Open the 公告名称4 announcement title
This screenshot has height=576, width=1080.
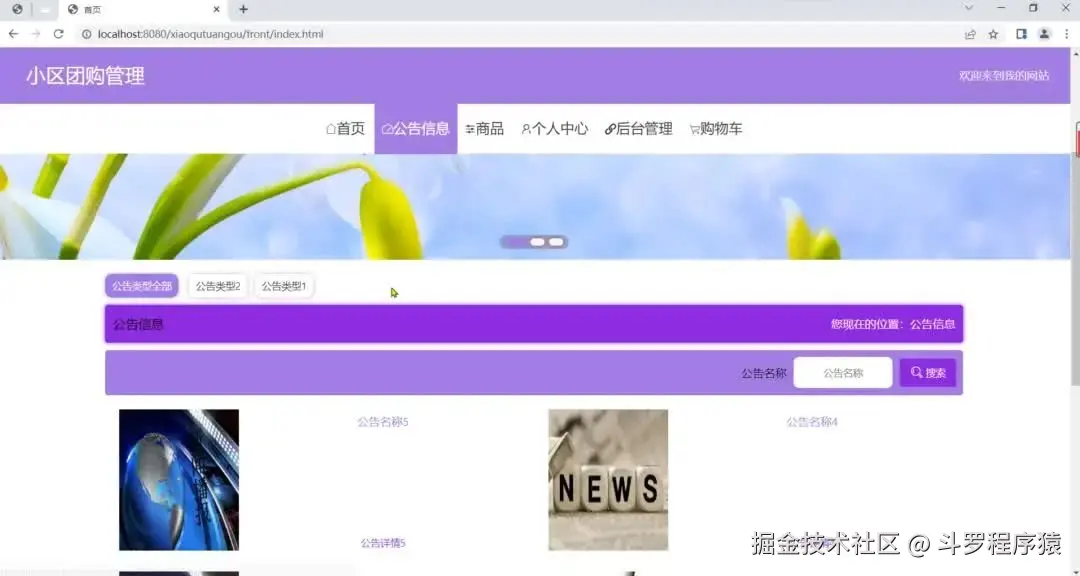pos(812,422)
